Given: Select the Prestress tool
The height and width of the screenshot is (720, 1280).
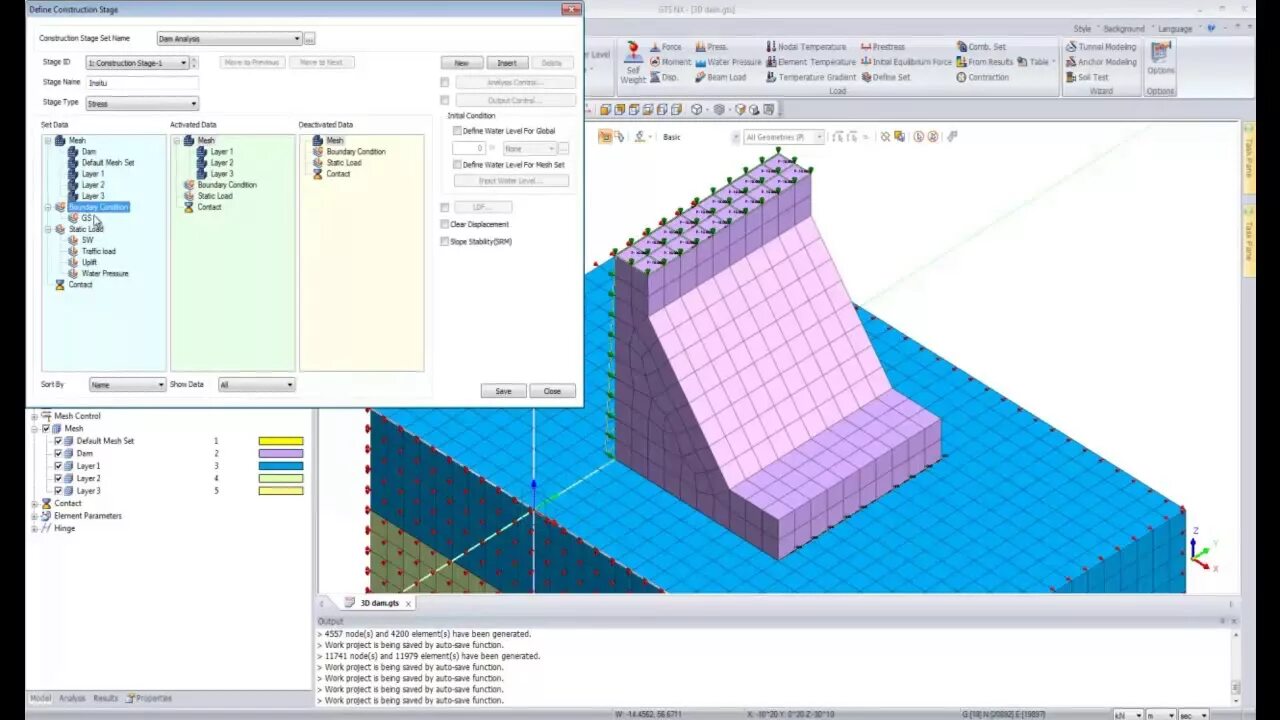Looking at the screenshot, I should coord(882,47).
